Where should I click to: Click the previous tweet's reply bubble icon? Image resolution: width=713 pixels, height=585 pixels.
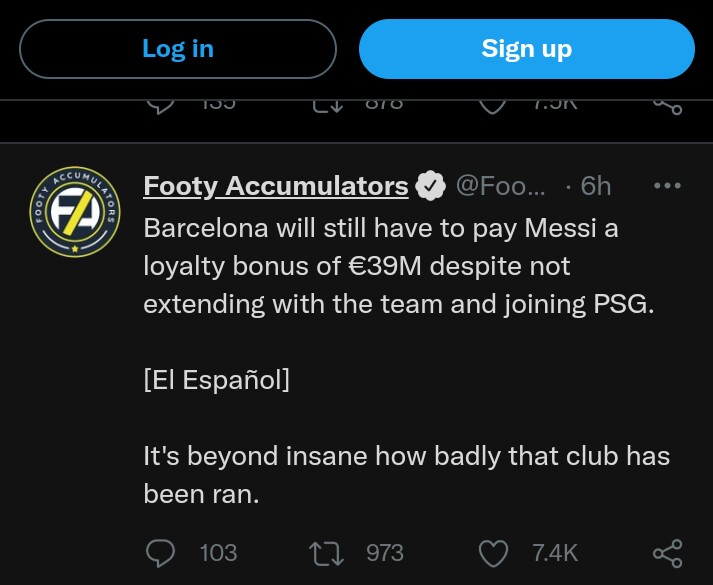coord(160,107)
